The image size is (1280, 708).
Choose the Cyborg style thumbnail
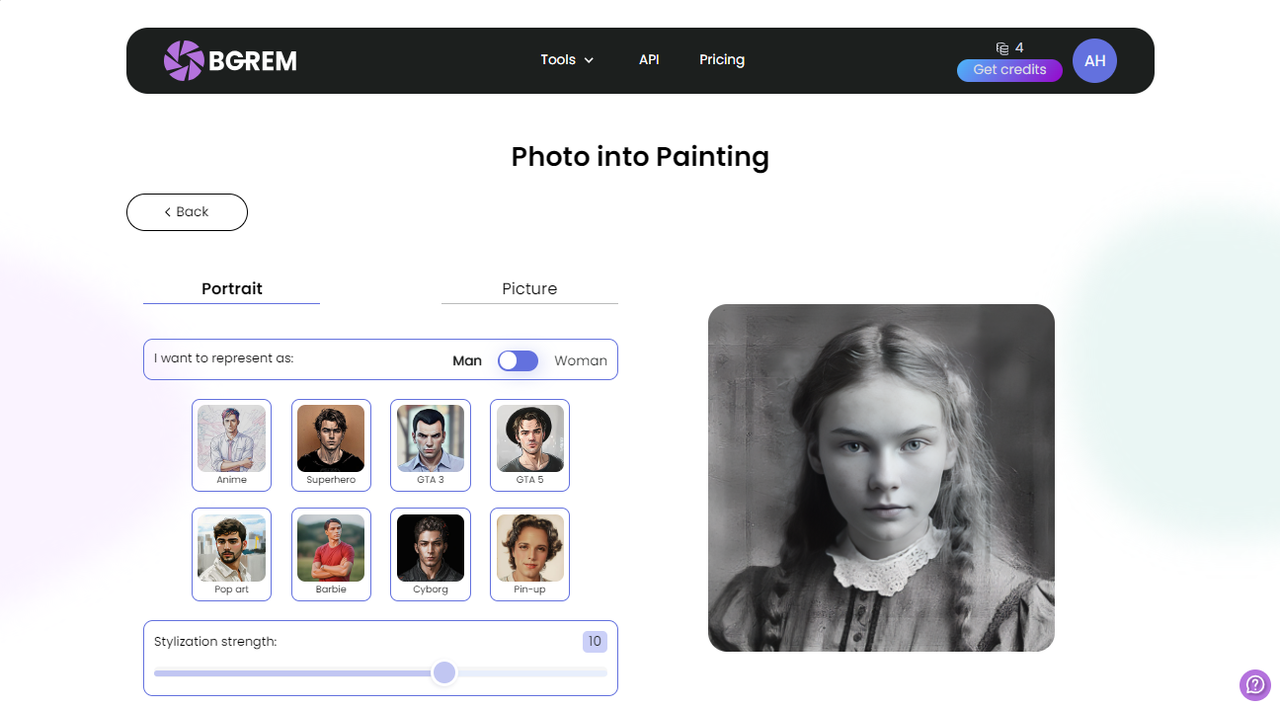pyautogui.click(x=431, y=554)
